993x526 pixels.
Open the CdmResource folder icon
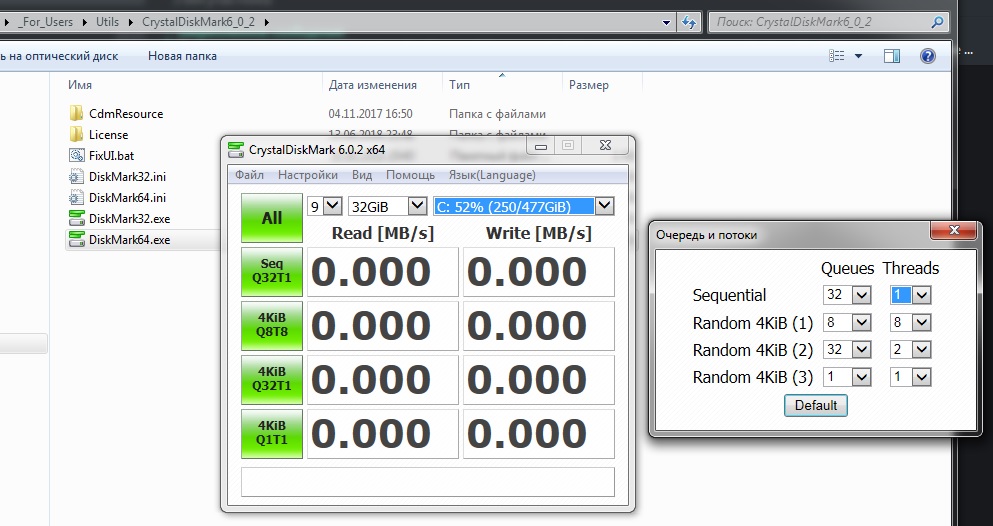76,114
